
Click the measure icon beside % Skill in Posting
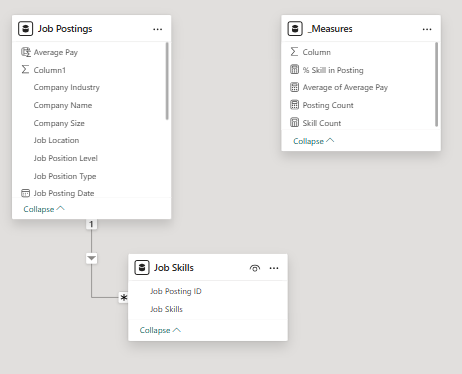[x=294, y=69]
